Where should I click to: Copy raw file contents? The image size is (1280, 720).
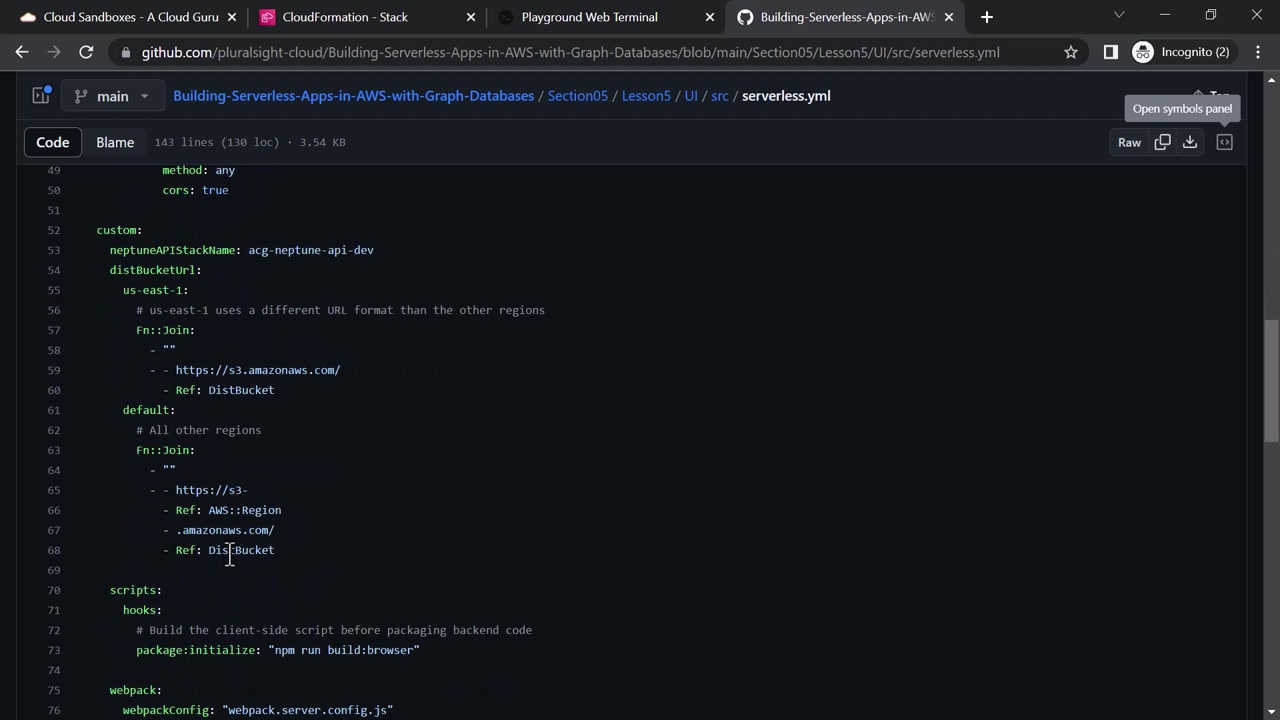[x=1162, y=142]
